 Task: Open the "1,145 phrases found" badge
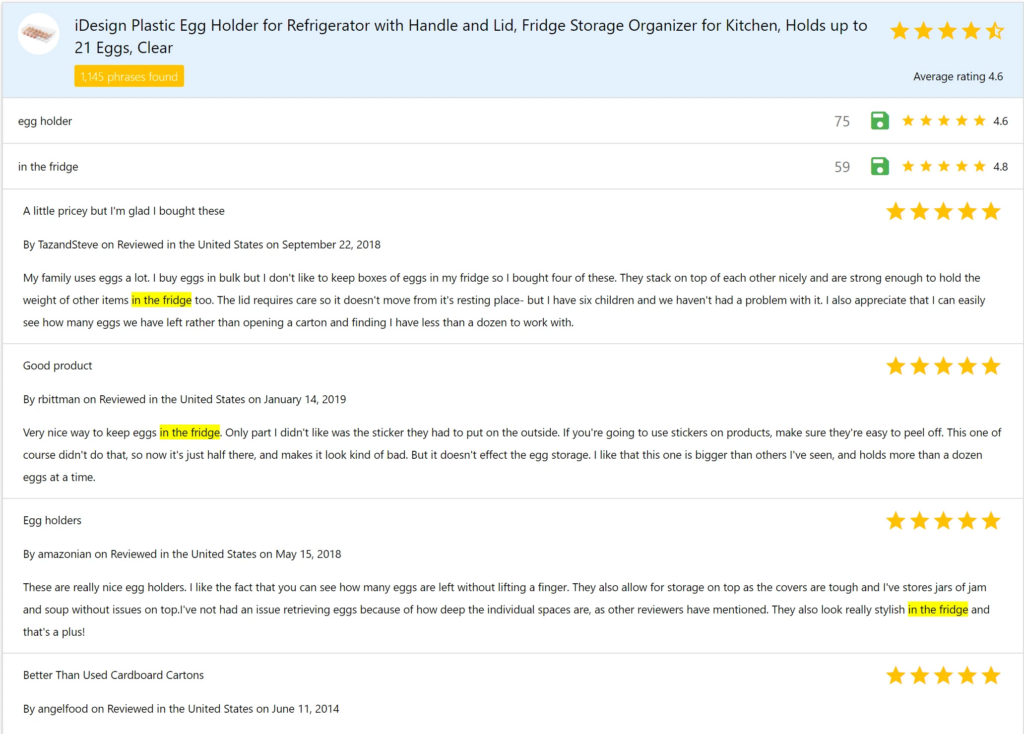tap(128, 75)
